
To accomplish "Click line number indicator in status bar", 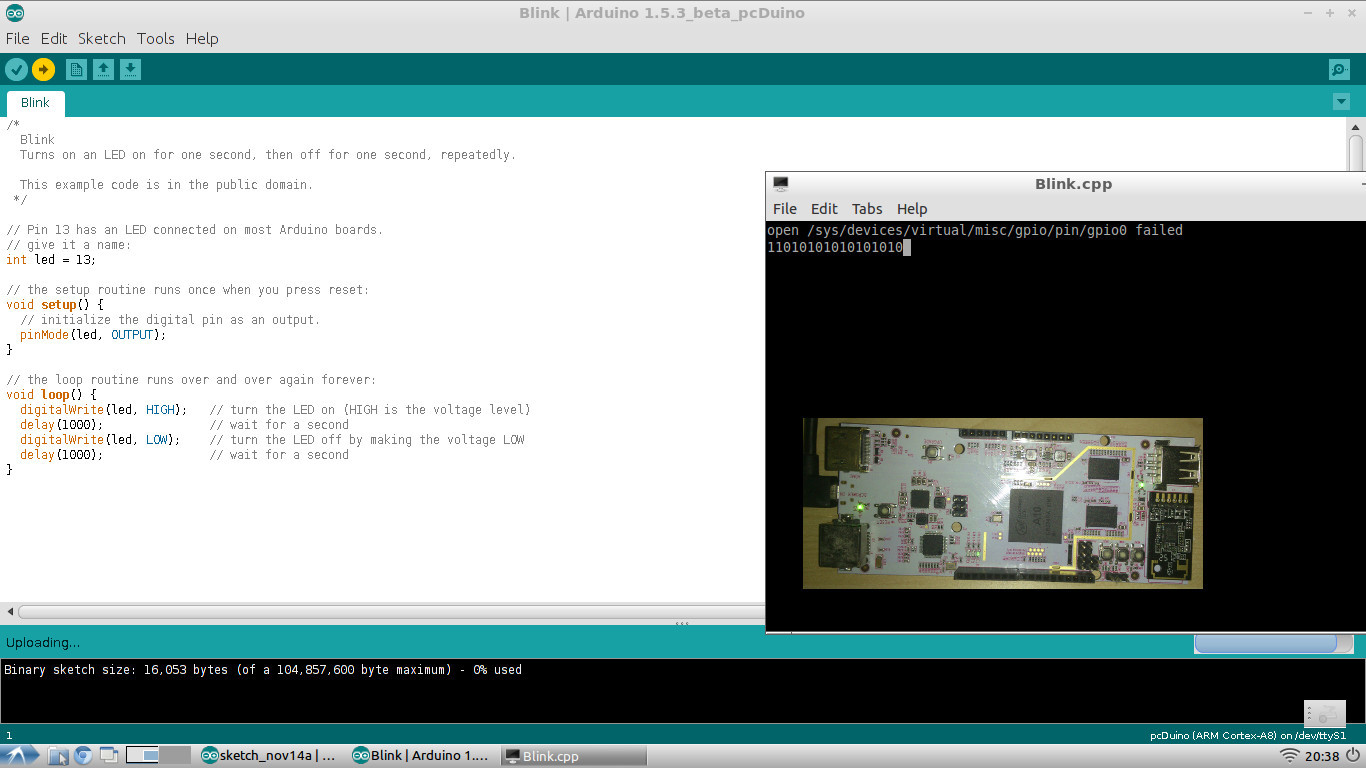I will point(8,735).
